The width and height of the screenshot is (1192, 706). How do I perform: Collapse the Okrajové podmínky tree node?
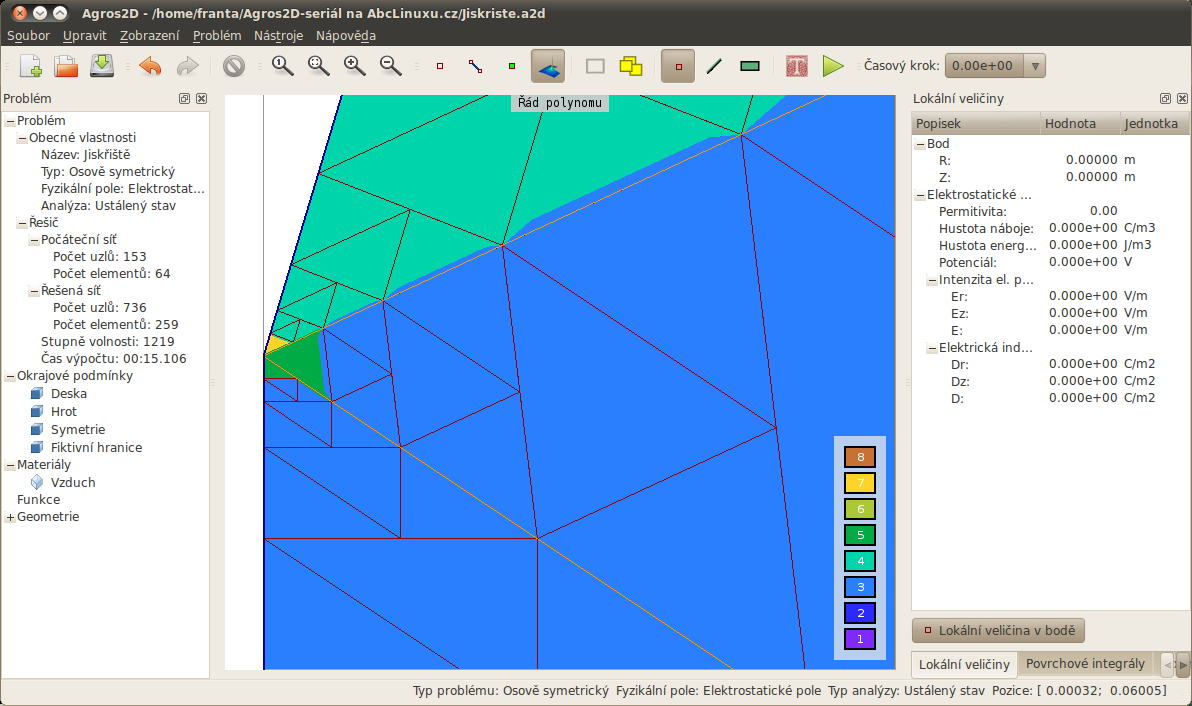pos(11,376)
